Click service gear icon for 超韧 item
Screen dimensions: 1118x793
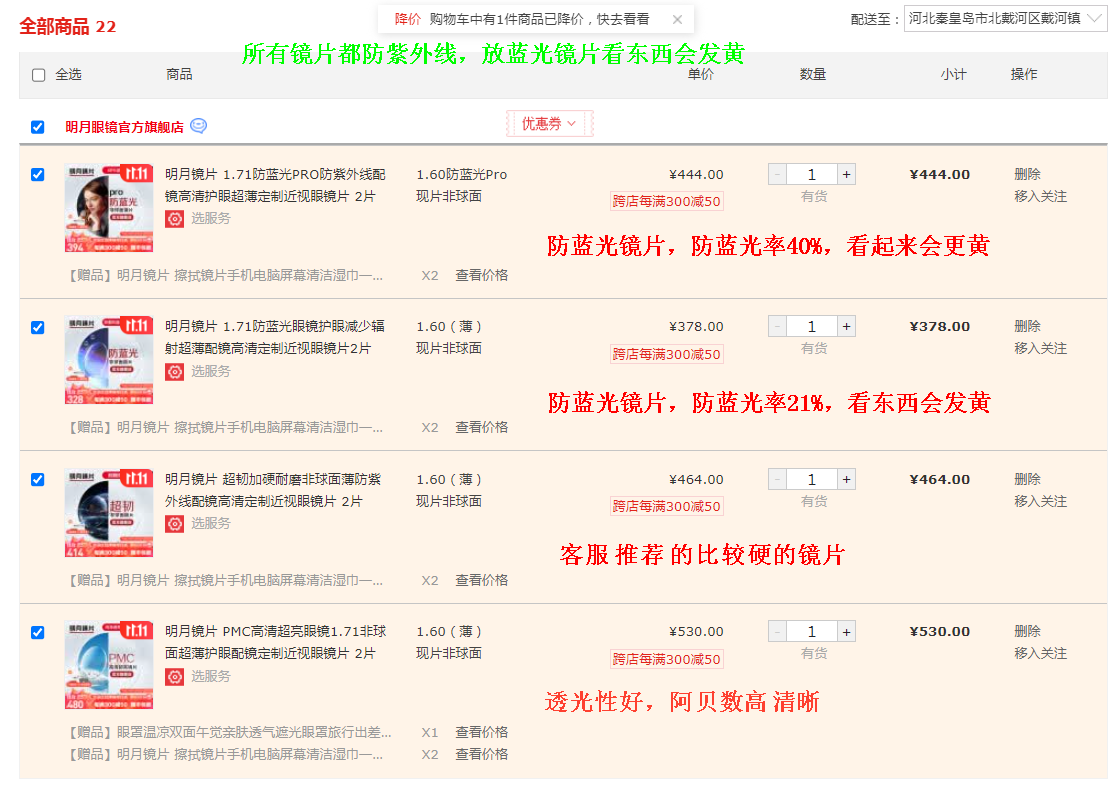point(175,524)
